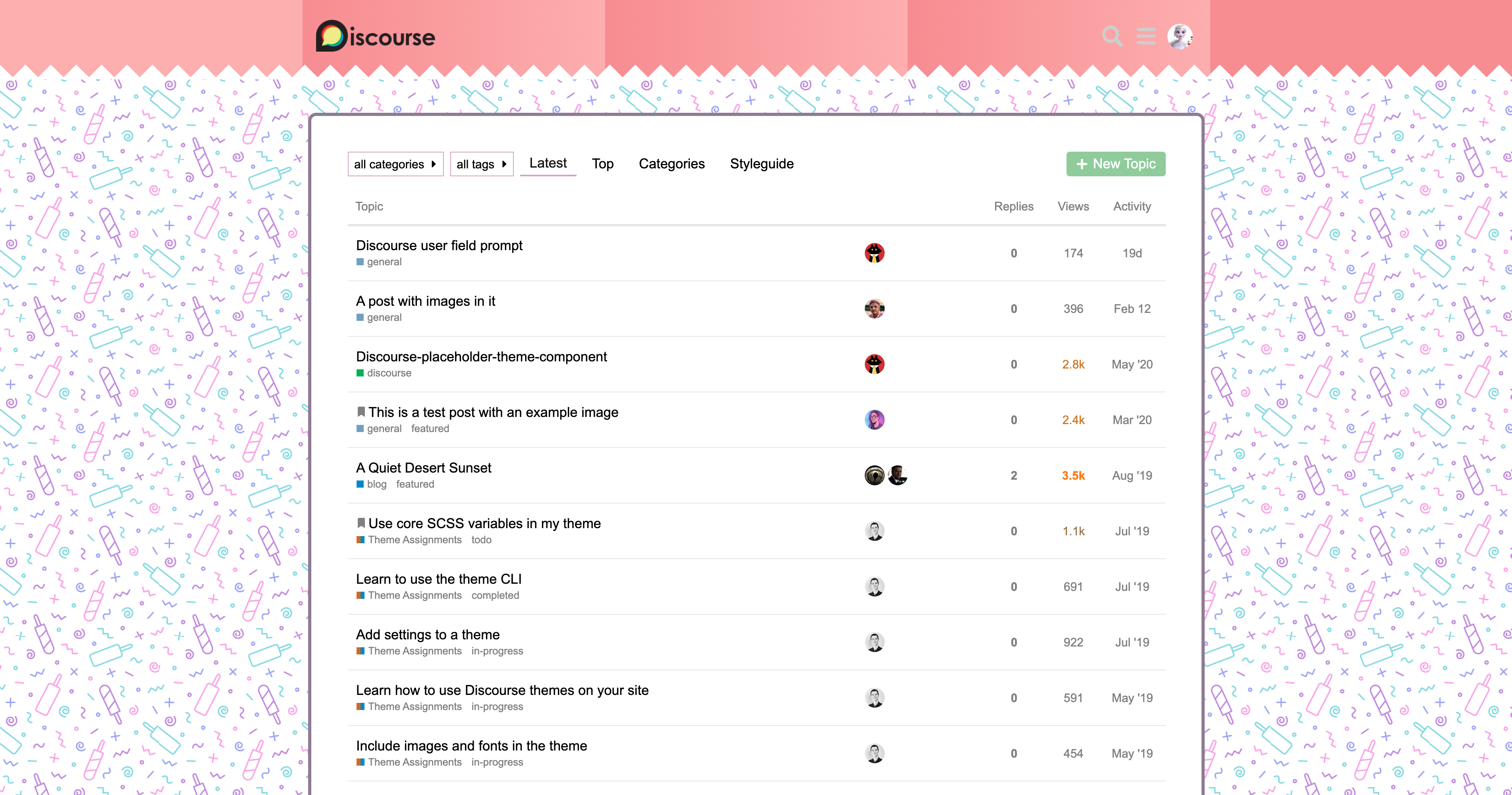Click the search magnifier icon

(1111, 37)
